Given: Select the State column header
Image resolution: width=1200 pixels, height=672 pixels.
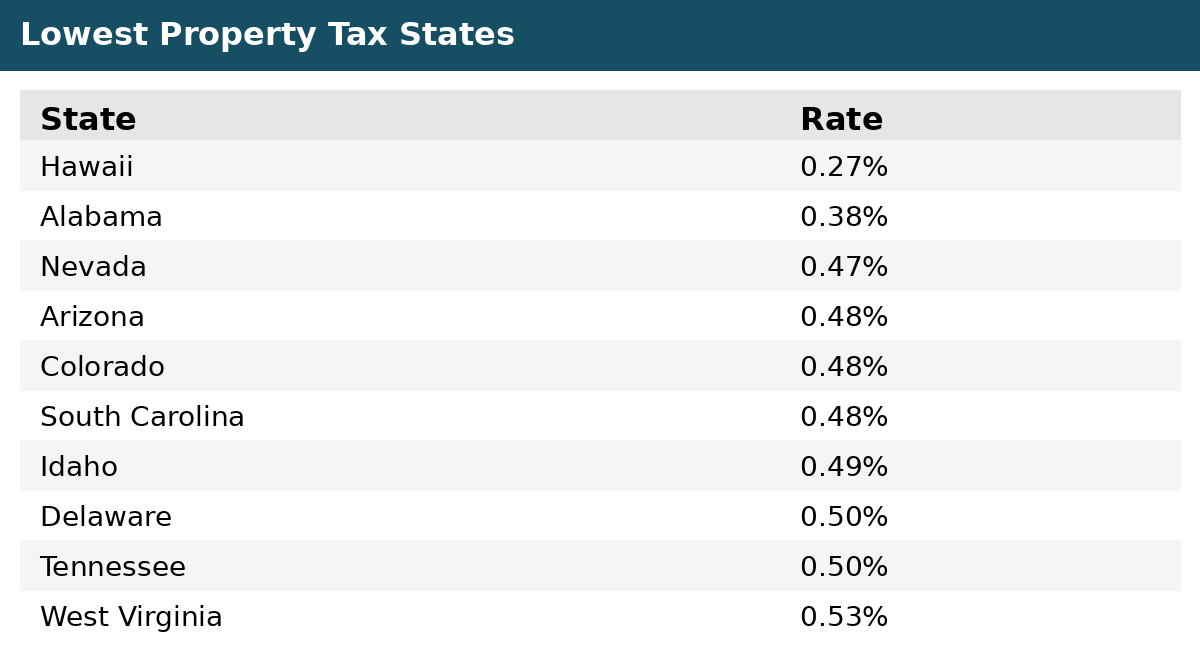Looking at the screenshot, I should click(x=88, y=120).
